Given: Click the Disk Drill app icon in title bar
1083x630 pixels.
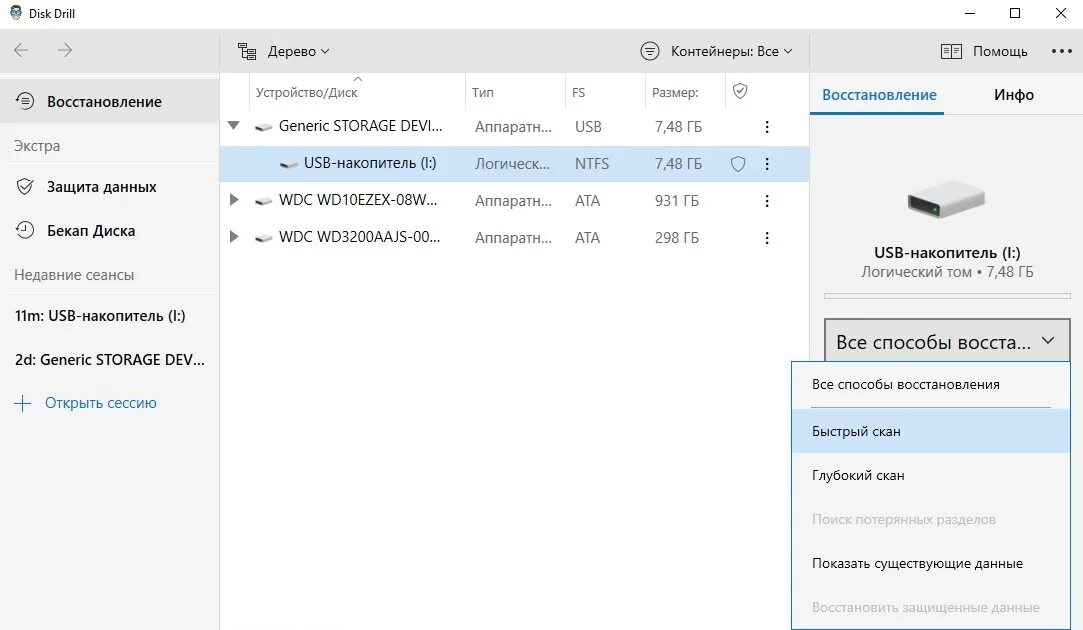Looking at the screenshot, I should [x=15, y=12].
